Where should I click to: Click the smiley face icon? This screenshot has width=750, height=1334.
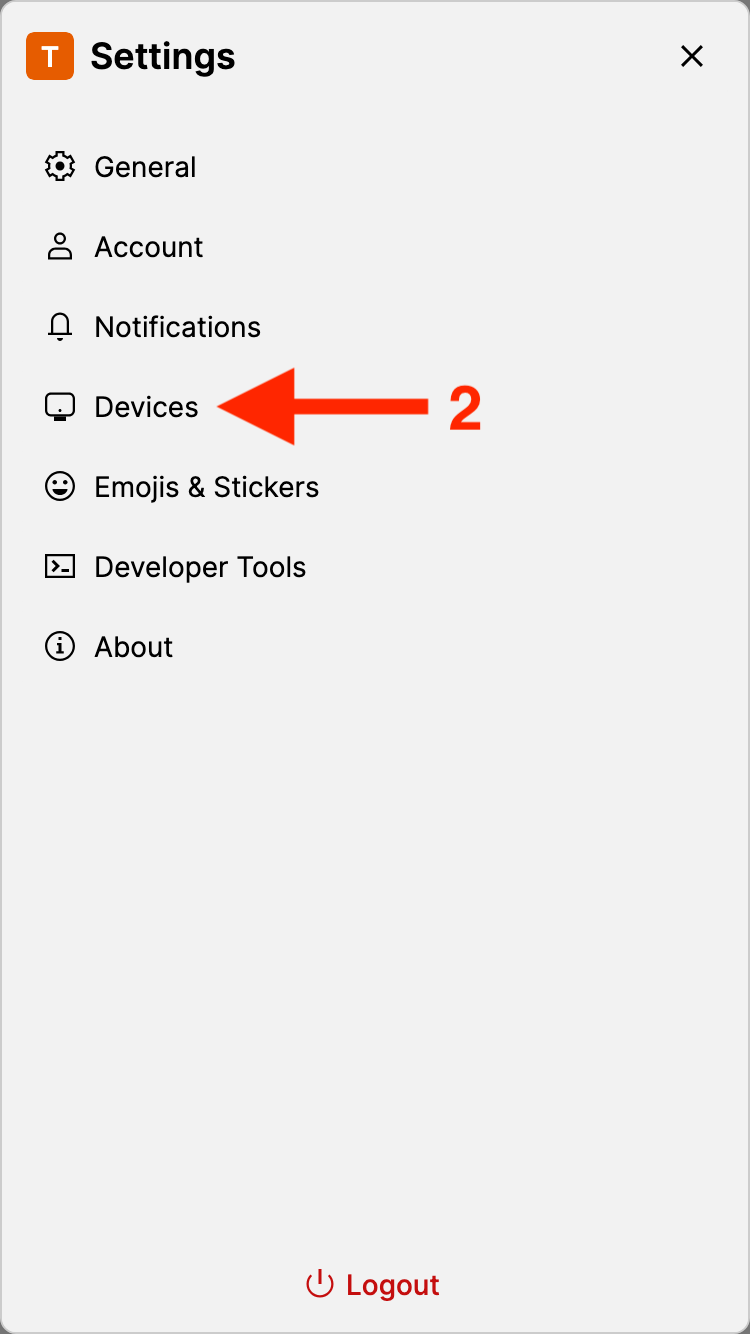[60, 487]
